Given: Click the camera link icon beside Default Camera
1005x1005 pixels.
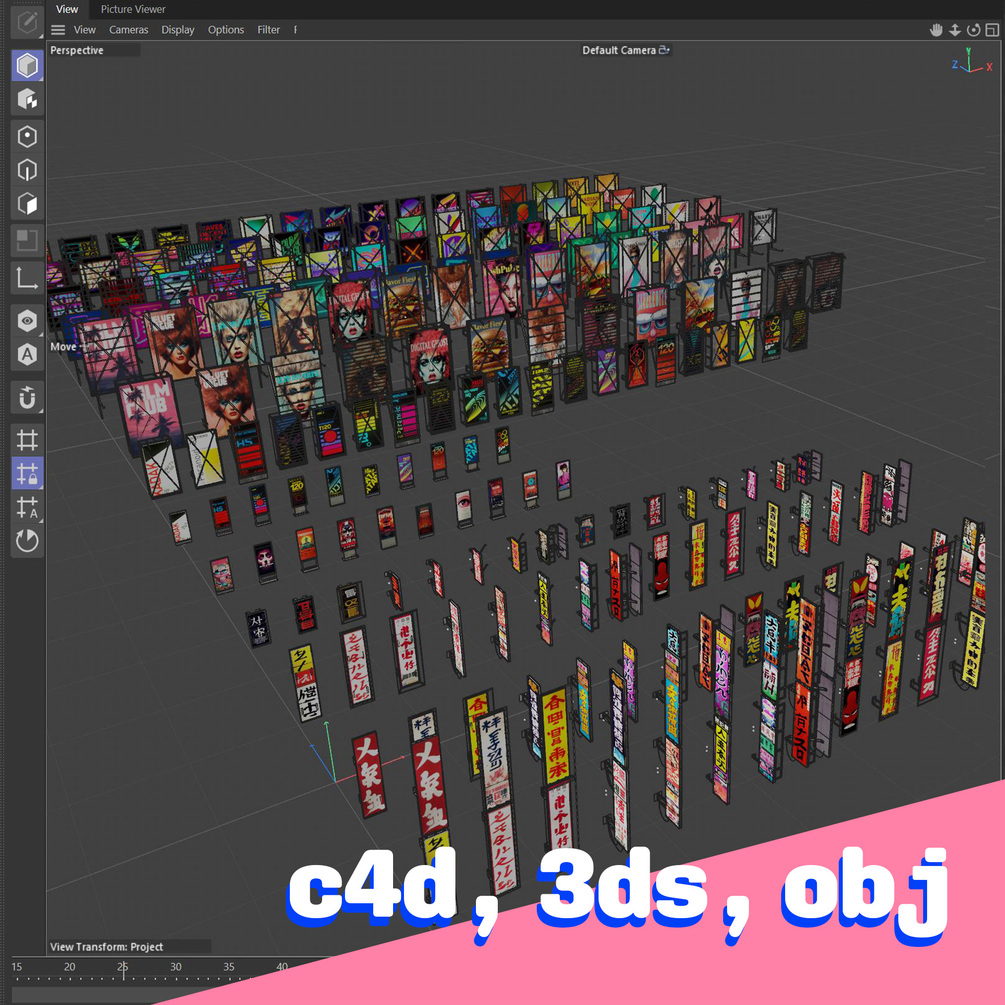Looking at the screenshot, I should click(664, 49).
